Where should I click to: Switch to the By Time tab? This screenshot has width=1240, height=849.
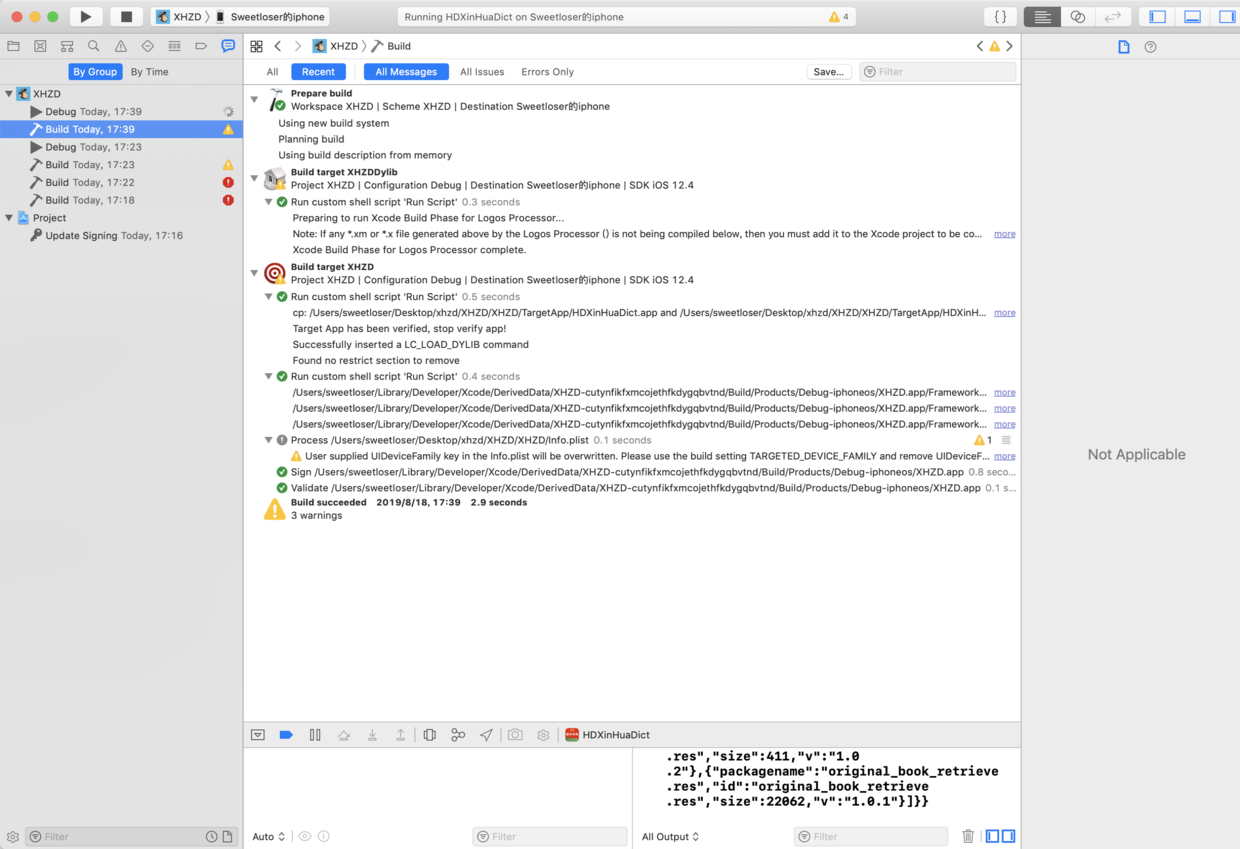coord(149,72)
